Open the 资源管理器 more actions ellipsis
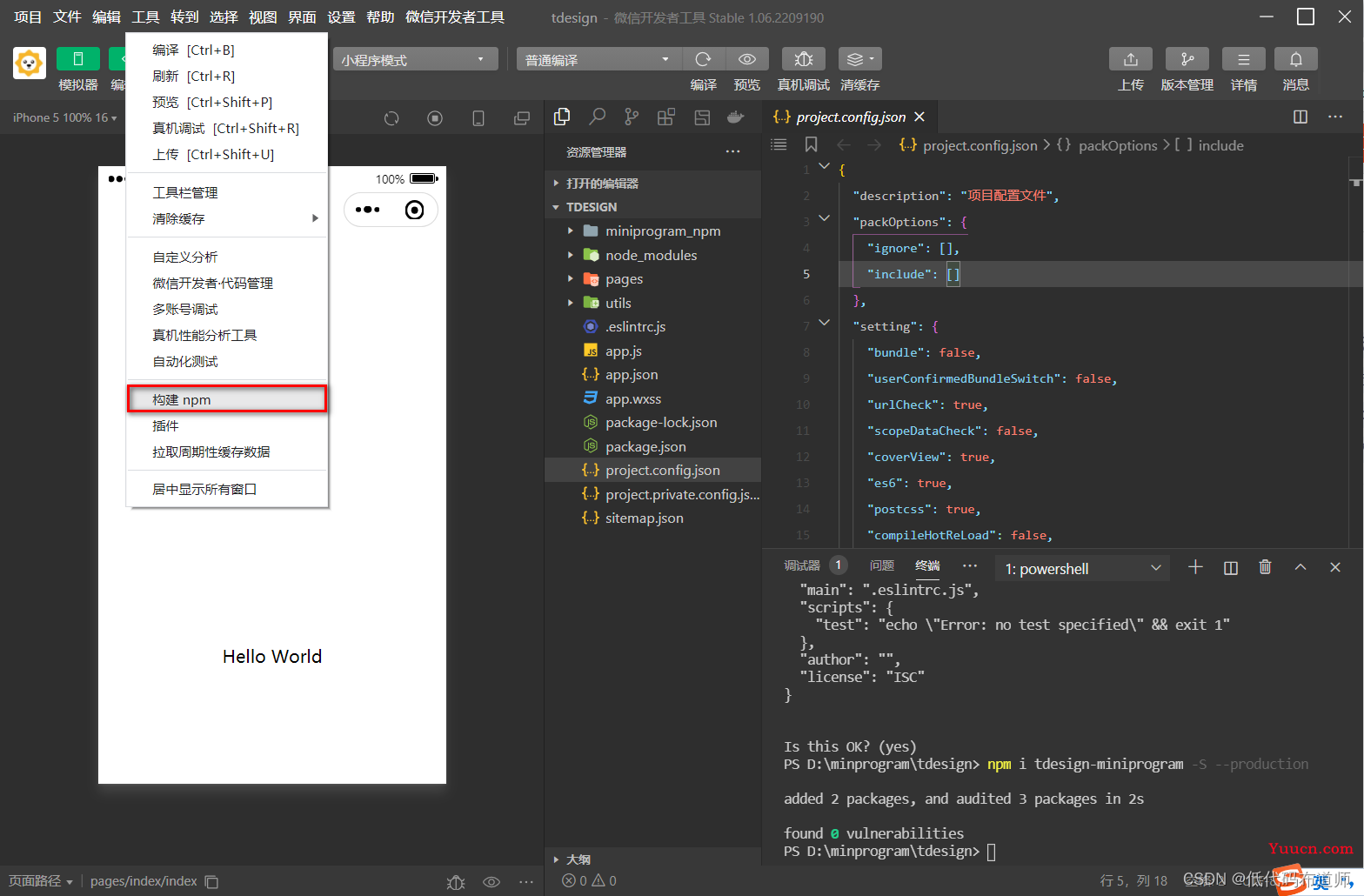The height and width of the screenshot is (896, 1364). click(x=733, y=151)
